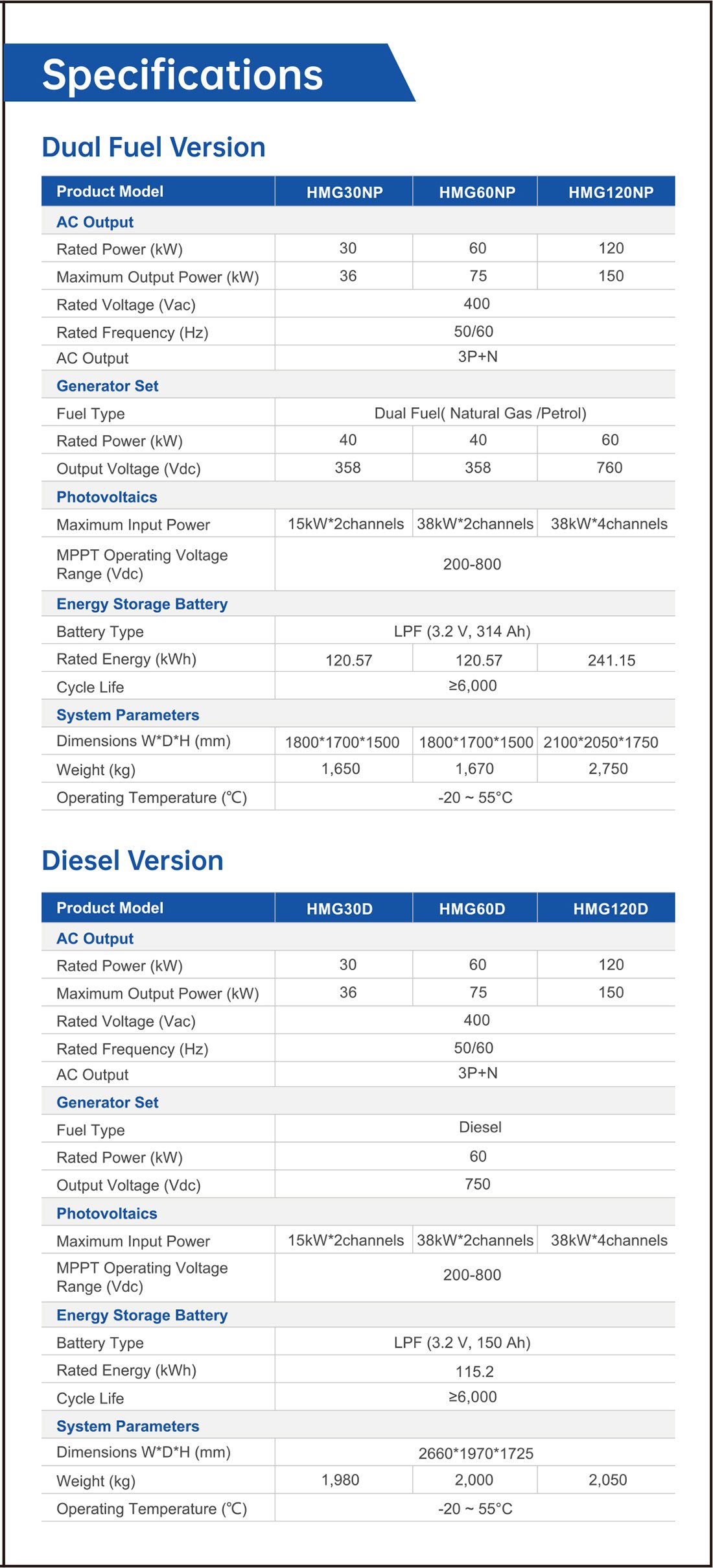Click the 241.15 rated energy value

611,660
